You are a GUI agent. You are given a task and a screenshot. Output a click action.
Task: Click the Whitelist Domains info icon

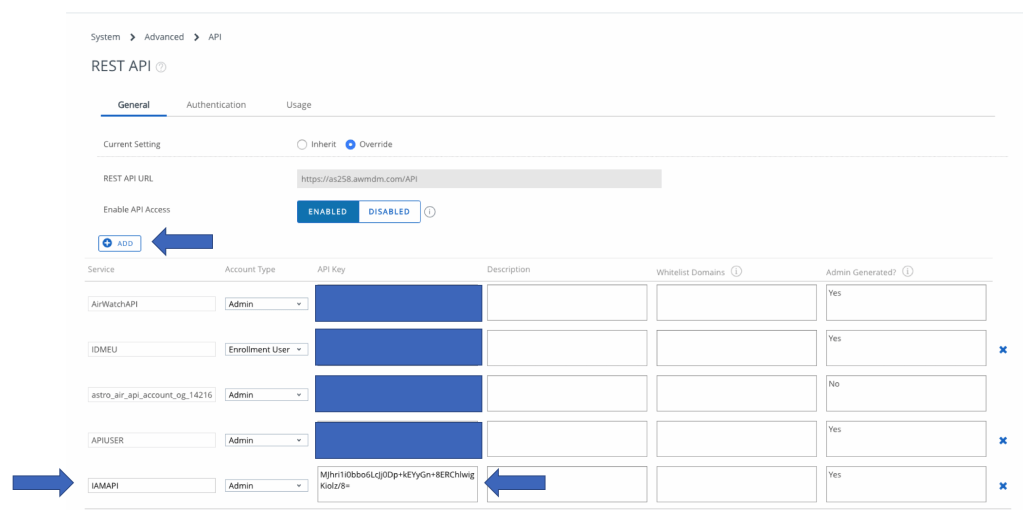[736, 271]
